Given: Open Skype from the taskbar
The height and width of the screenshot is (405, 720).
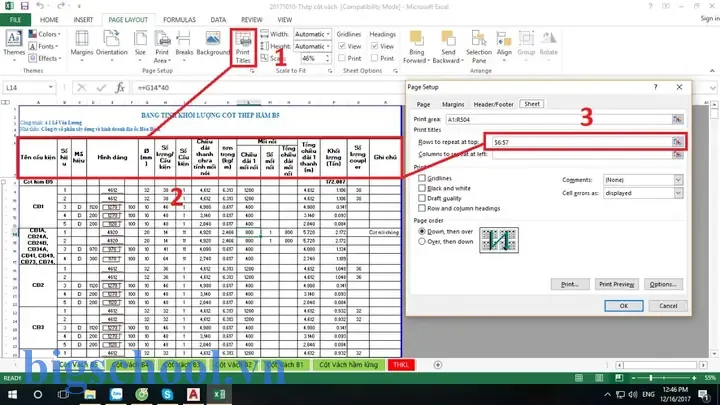Looking at the screenshot, I should pos(167,394).
